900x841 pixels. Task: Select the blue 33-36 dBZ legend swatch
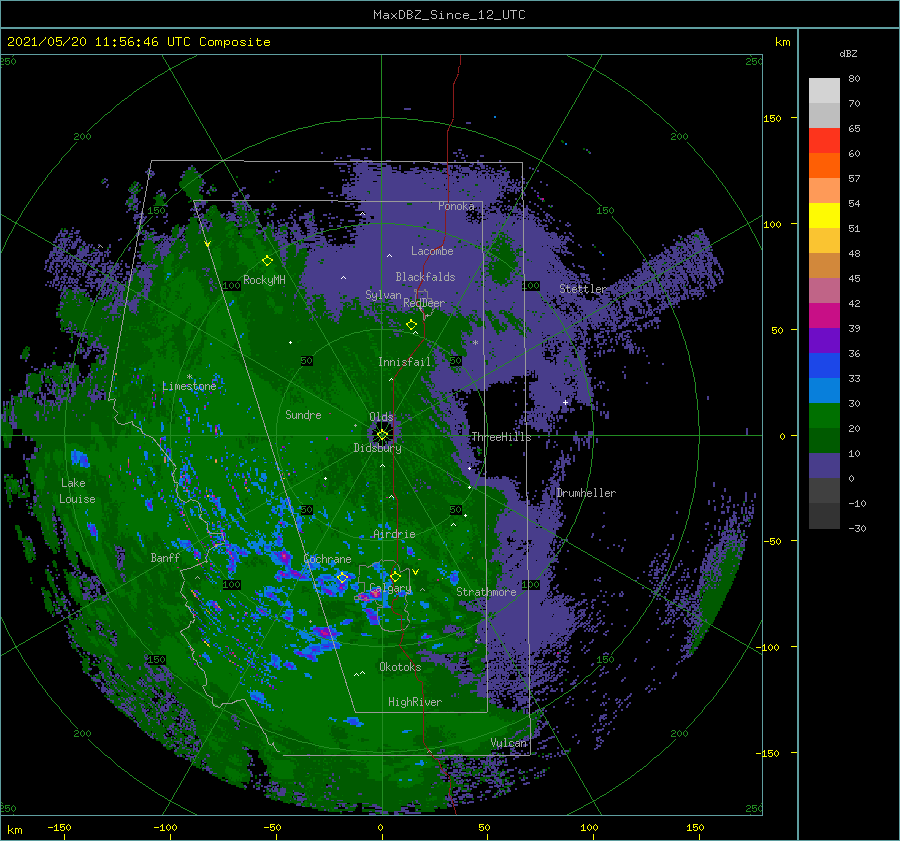(x=824, y=365)
